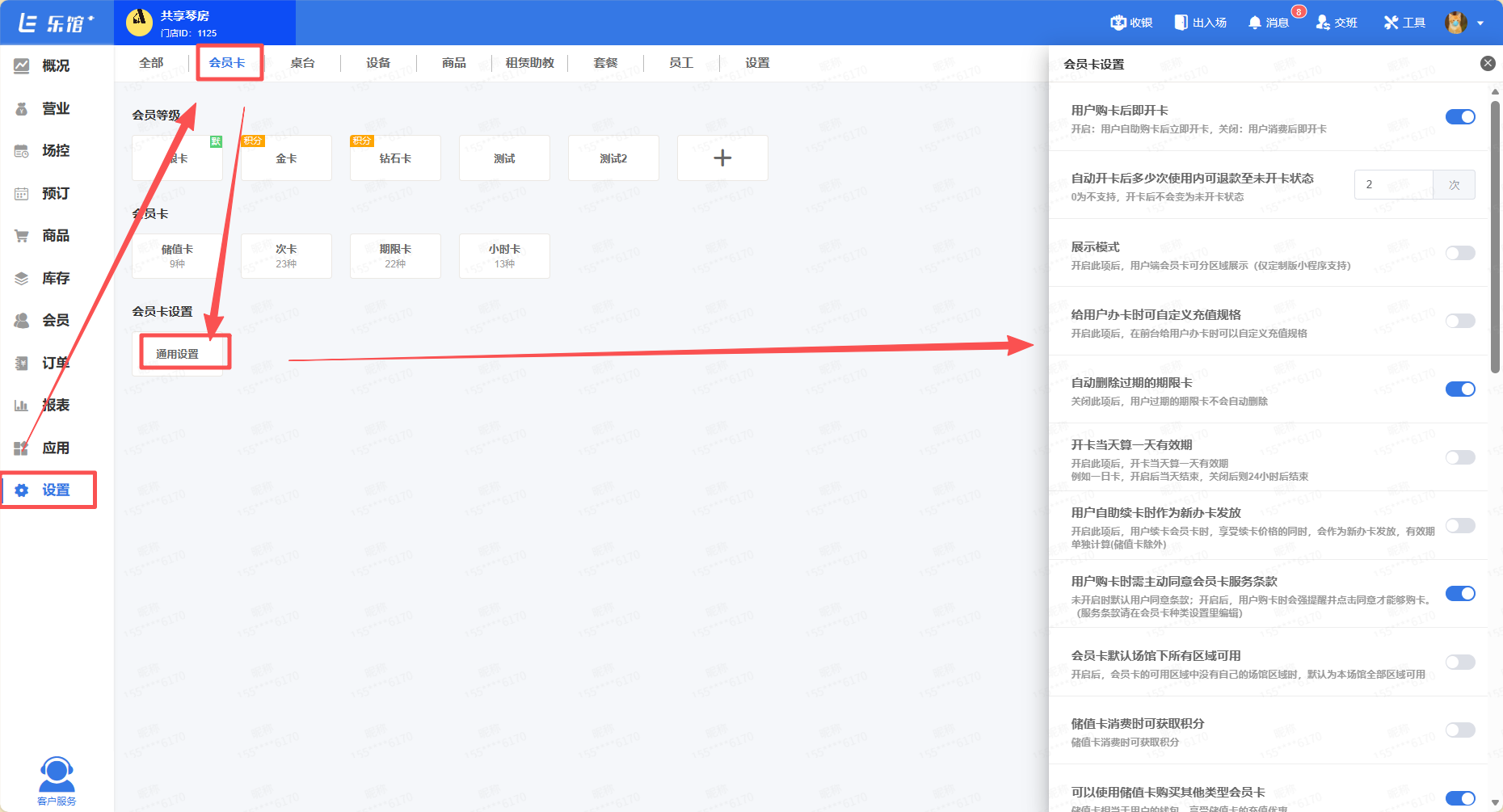Expand the user avatar dropdown arrow
This screenshot has width=1503, height=812.
pos(1480,23)
